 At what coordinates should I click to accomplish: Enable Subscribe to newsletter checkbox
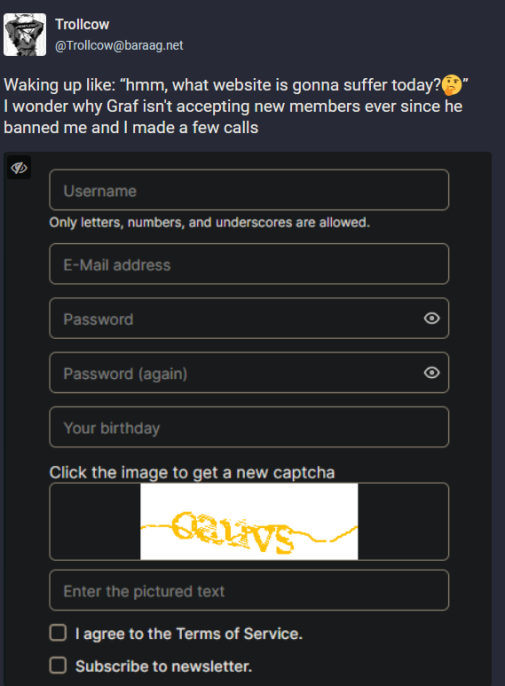pyautogui.click(x=58, y=665)
